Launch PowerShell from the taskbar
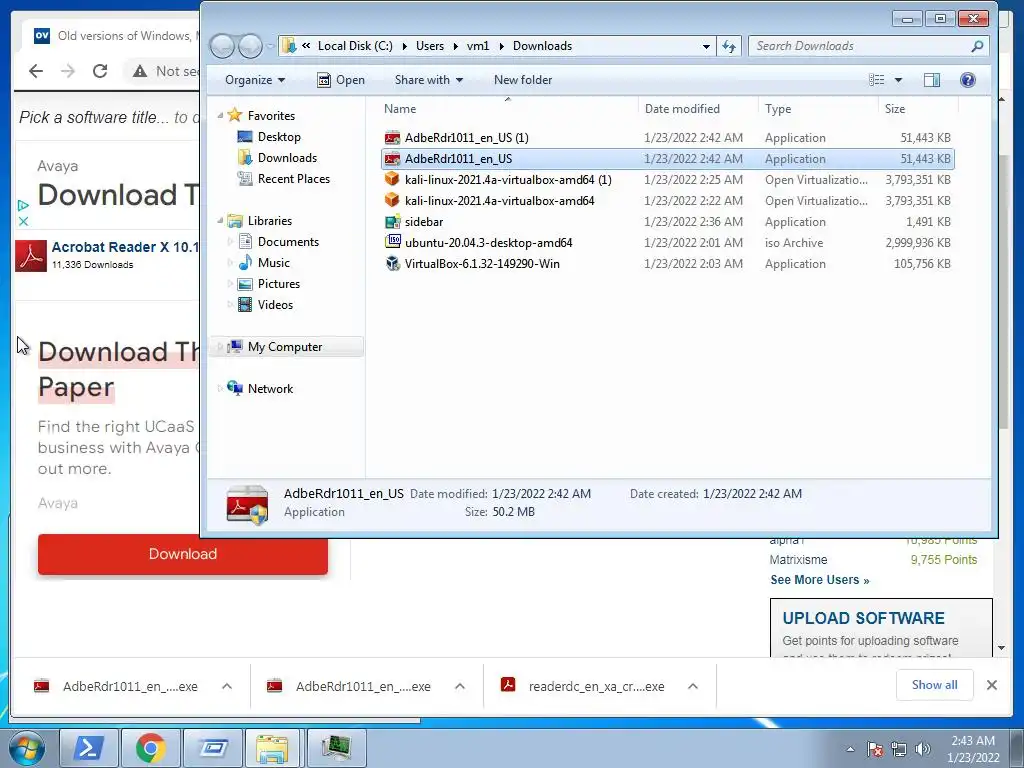Image resolution: width=1024 pixels, height=768 pixels. coord(89,748)
